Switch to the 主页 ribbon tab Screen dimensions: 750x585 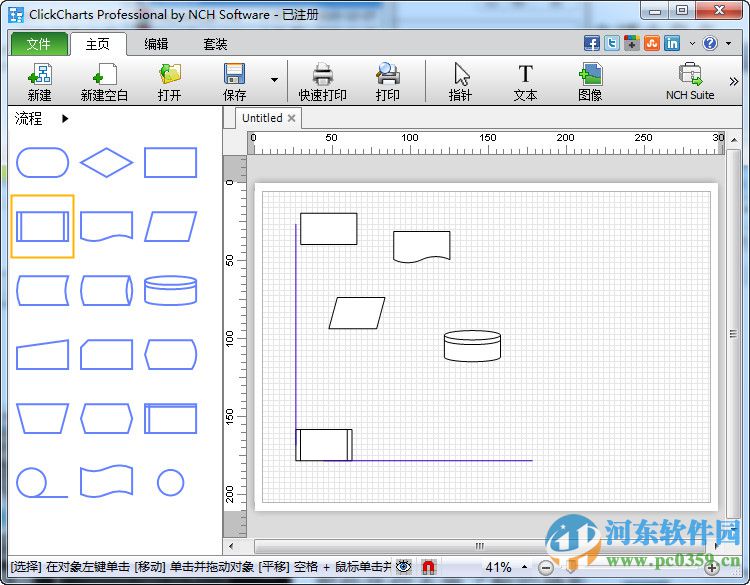click(98, 44)
